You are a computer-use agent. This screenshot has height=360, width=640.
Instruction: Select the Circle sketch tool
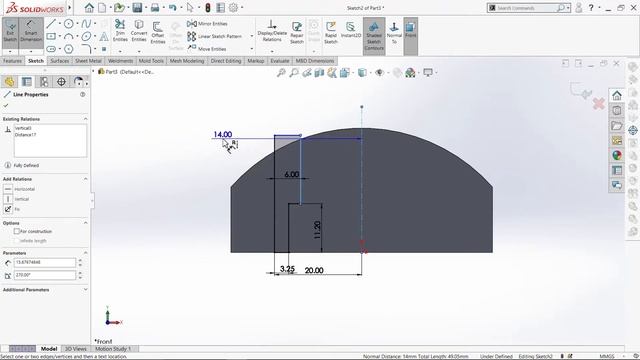tap(69, 24)
